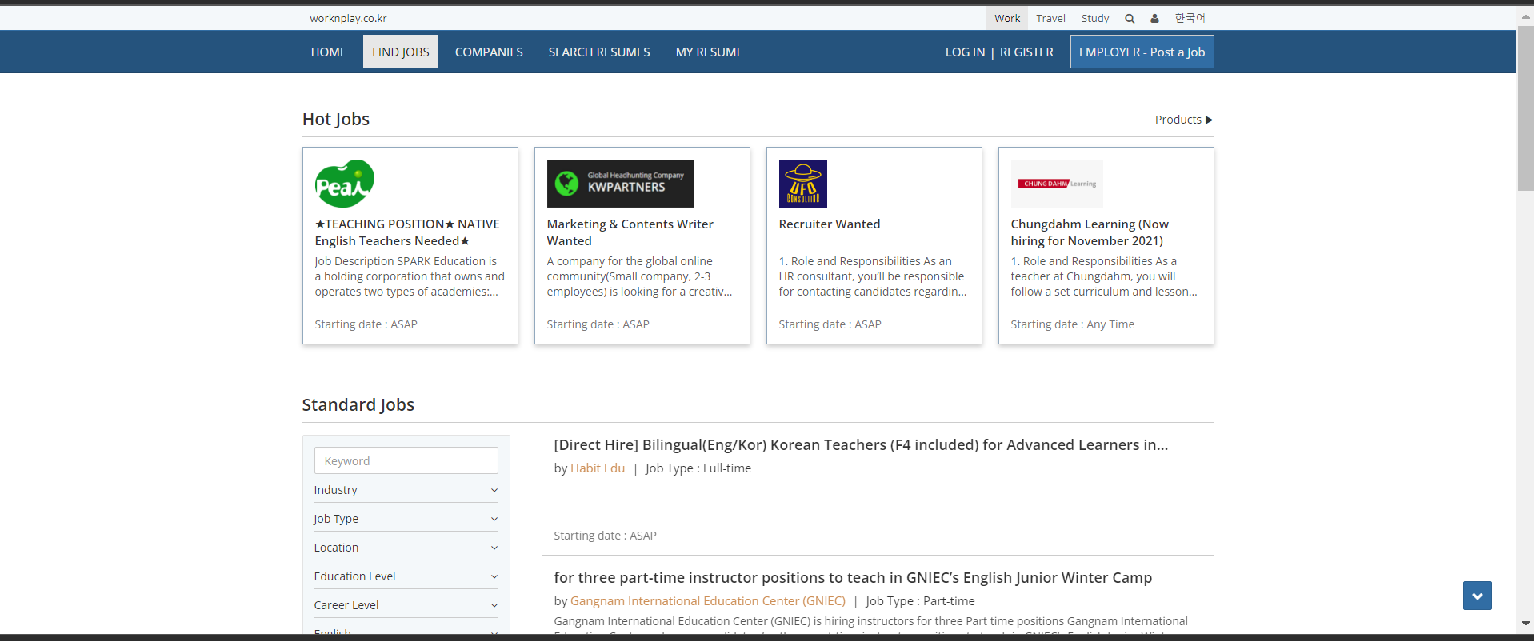Open the search magnifier icon
Viewport: 1534px width, 641px height.
1129,17
